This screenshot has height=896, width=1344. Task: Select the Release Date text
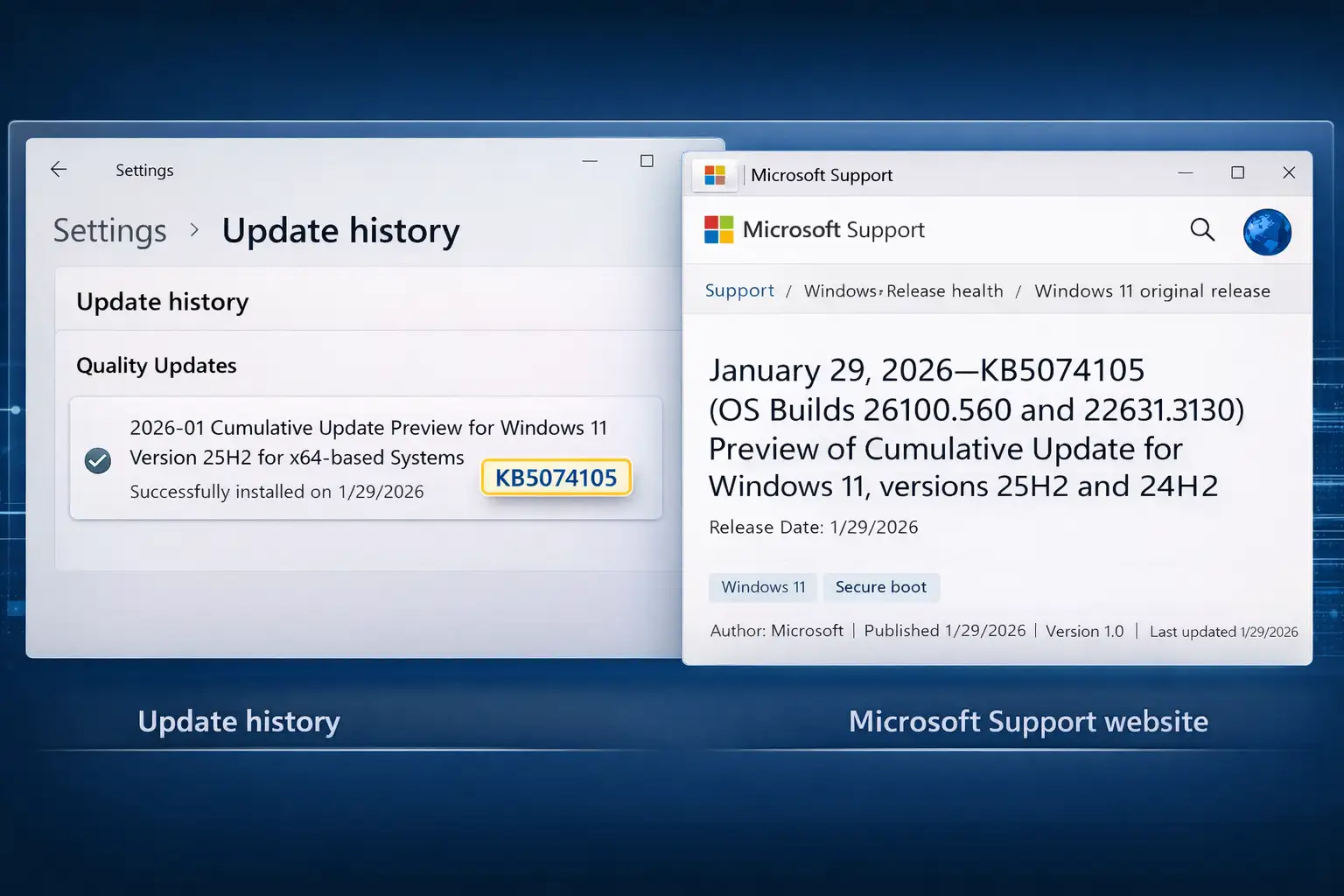(x=813, y=527)
